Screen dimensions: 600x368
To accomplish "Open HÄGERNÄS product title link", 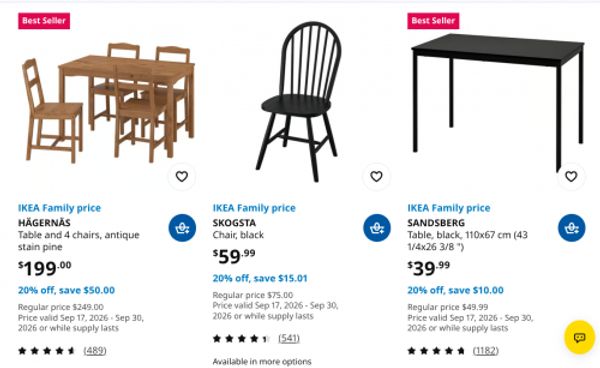I will point(44,223).
